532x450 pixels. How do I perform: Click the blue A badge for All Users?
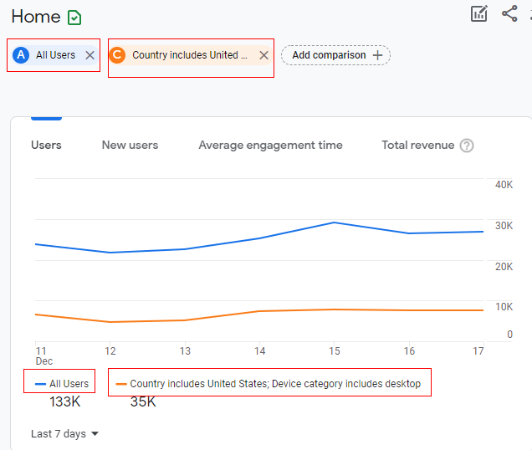coord(21,55)
